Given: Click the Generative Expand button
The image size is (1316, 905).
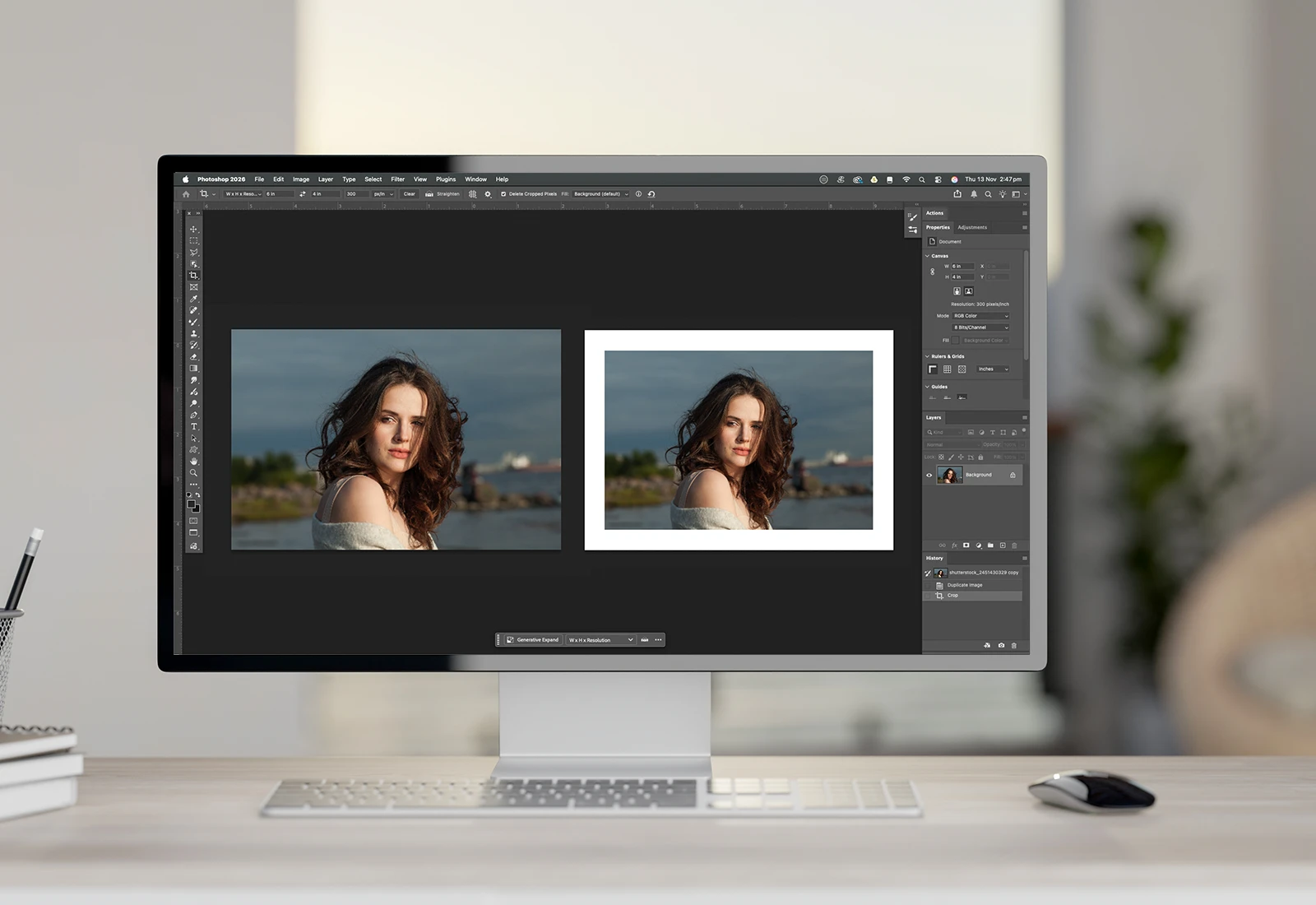Looking at the screenshot, I should 532,640.
